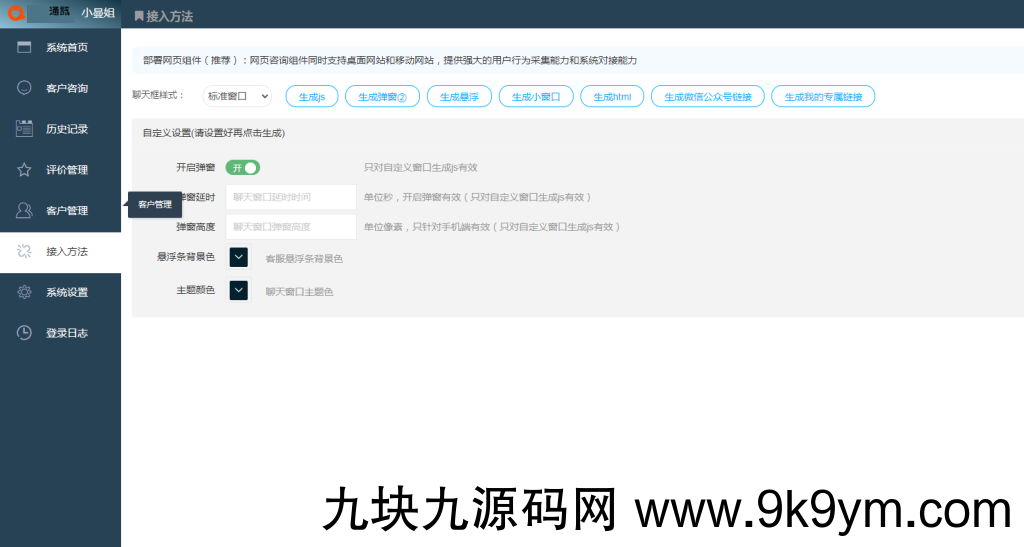The height and width of the screenshot is (547, 1024).
Task: Open 历史记录 menu entry
Action: [60, 129]
